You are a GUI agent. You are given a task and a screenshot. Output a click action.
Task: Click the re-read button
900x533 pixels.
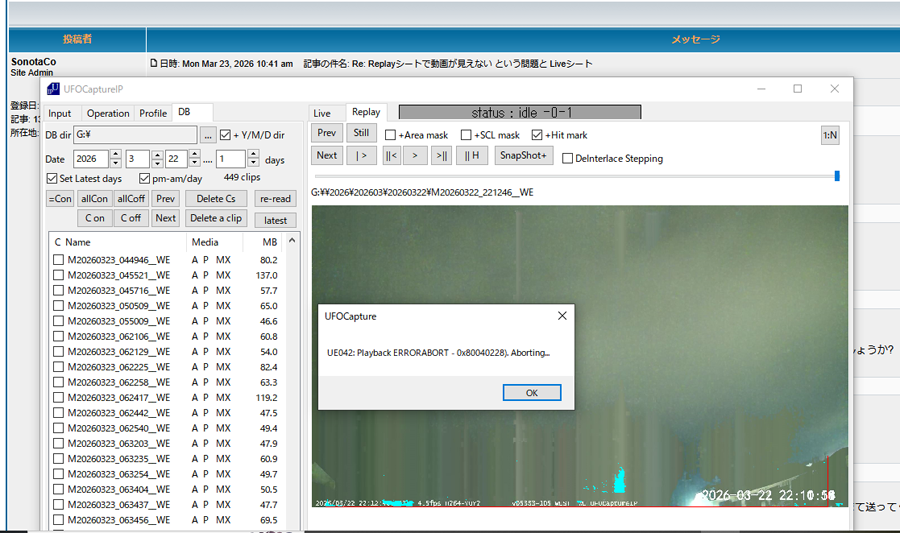(276, 199)
